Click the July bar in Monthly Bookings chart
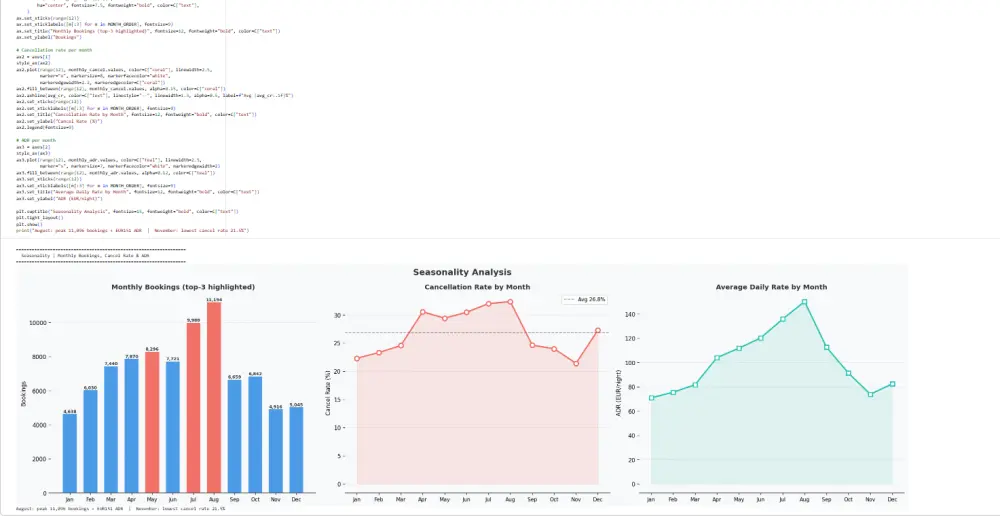 193,408
